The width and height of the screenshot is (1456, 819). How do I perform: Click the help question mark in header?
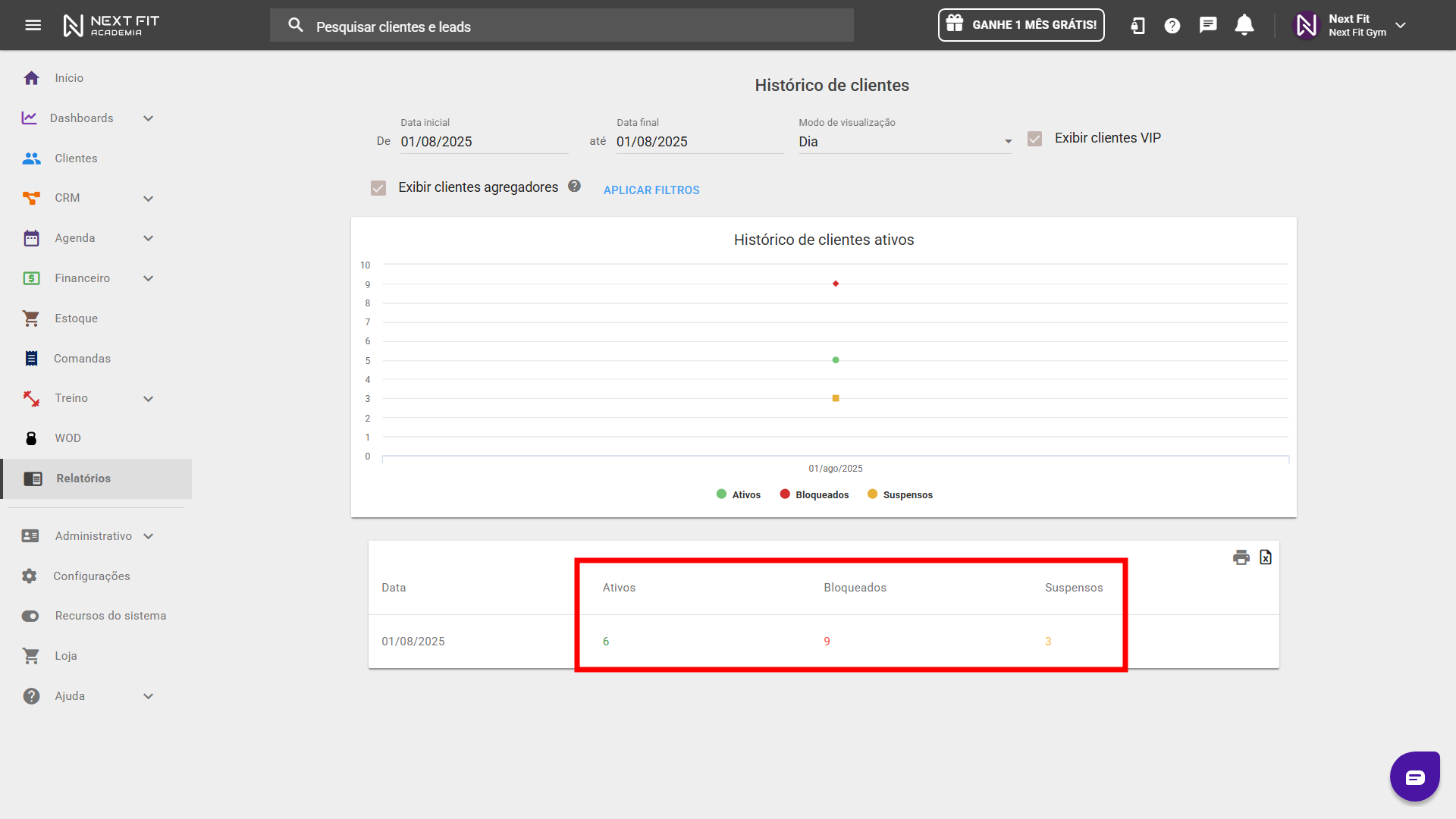pos(1172,26)
